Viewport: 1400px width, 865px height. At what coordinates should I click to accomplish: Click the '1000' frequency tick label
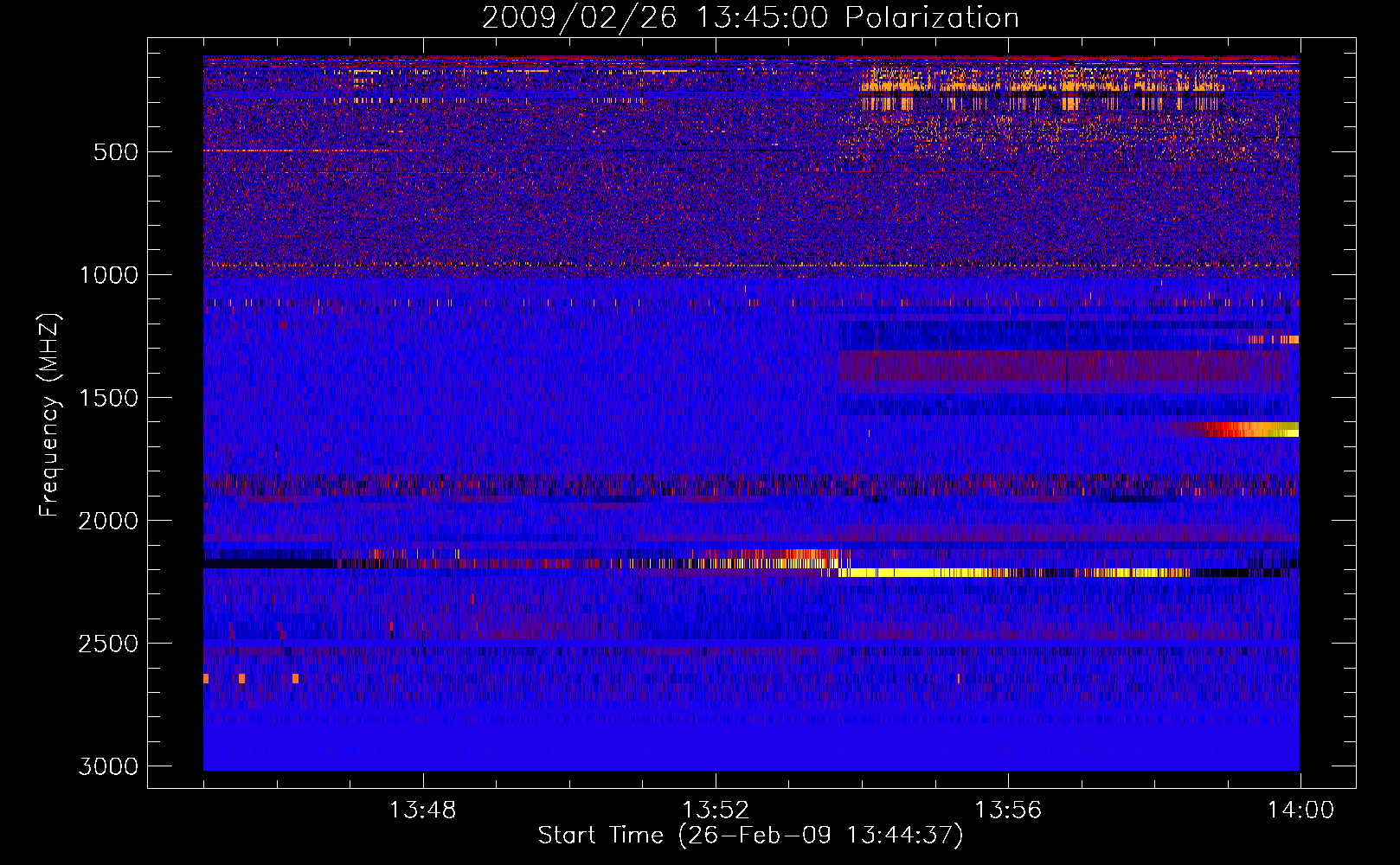(x=108, y=275)
